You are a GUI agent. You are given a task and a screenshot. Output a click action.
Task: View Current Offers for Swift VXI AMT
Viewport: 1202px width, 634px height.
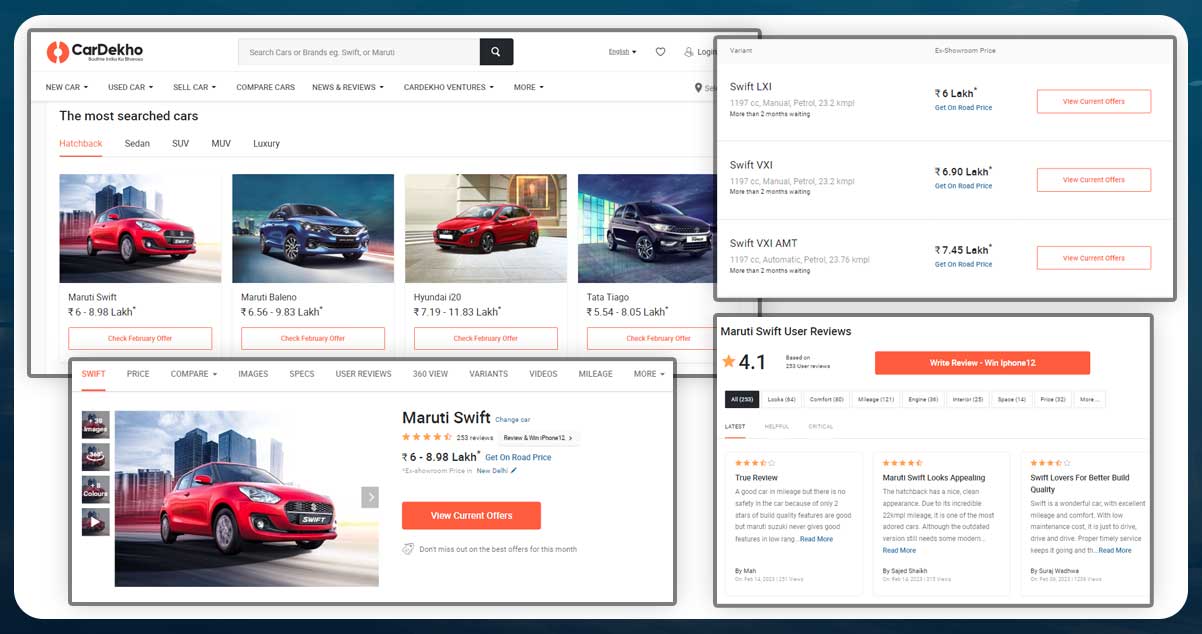(1094, 258)
